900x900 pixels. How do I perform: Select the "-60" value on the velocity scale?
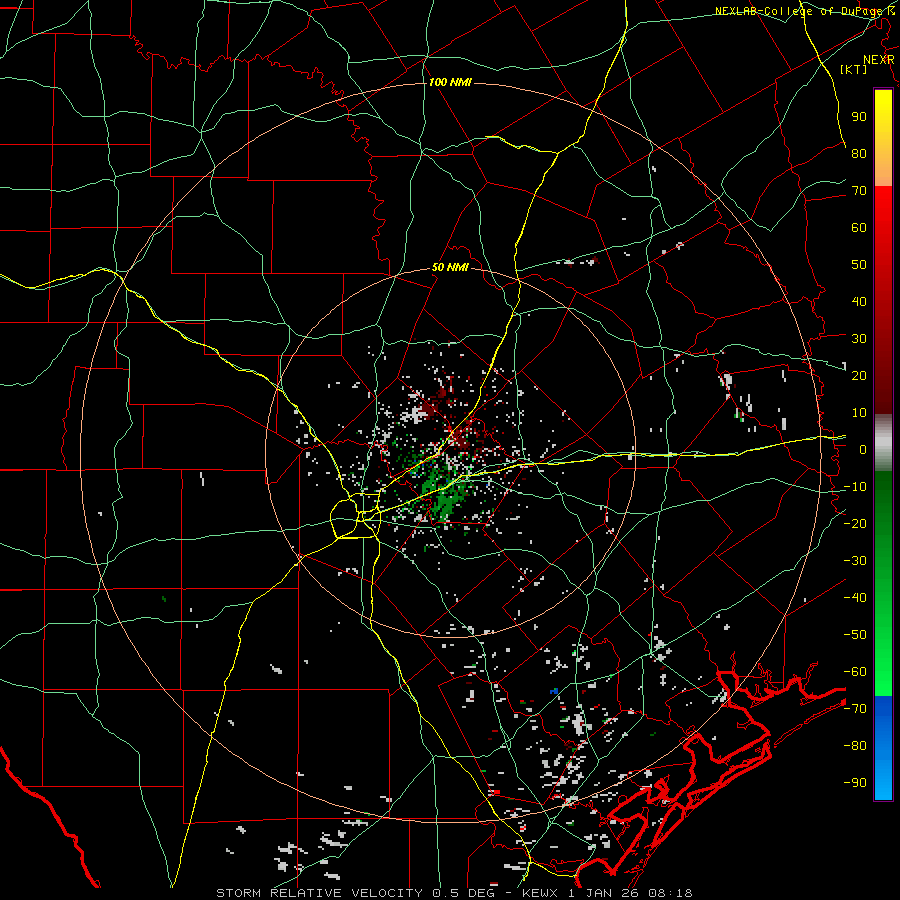tap(855, 672)
